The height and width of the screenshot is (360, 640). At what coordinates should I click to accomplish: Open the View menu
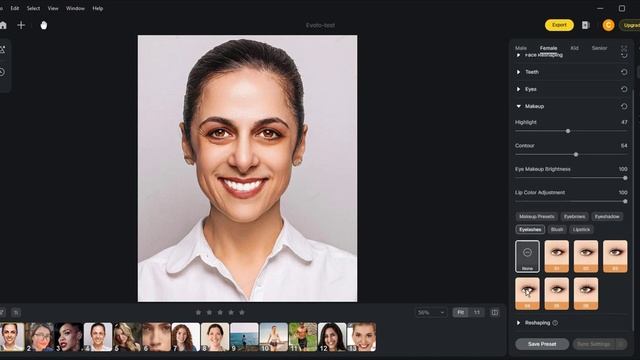(53, 8)
